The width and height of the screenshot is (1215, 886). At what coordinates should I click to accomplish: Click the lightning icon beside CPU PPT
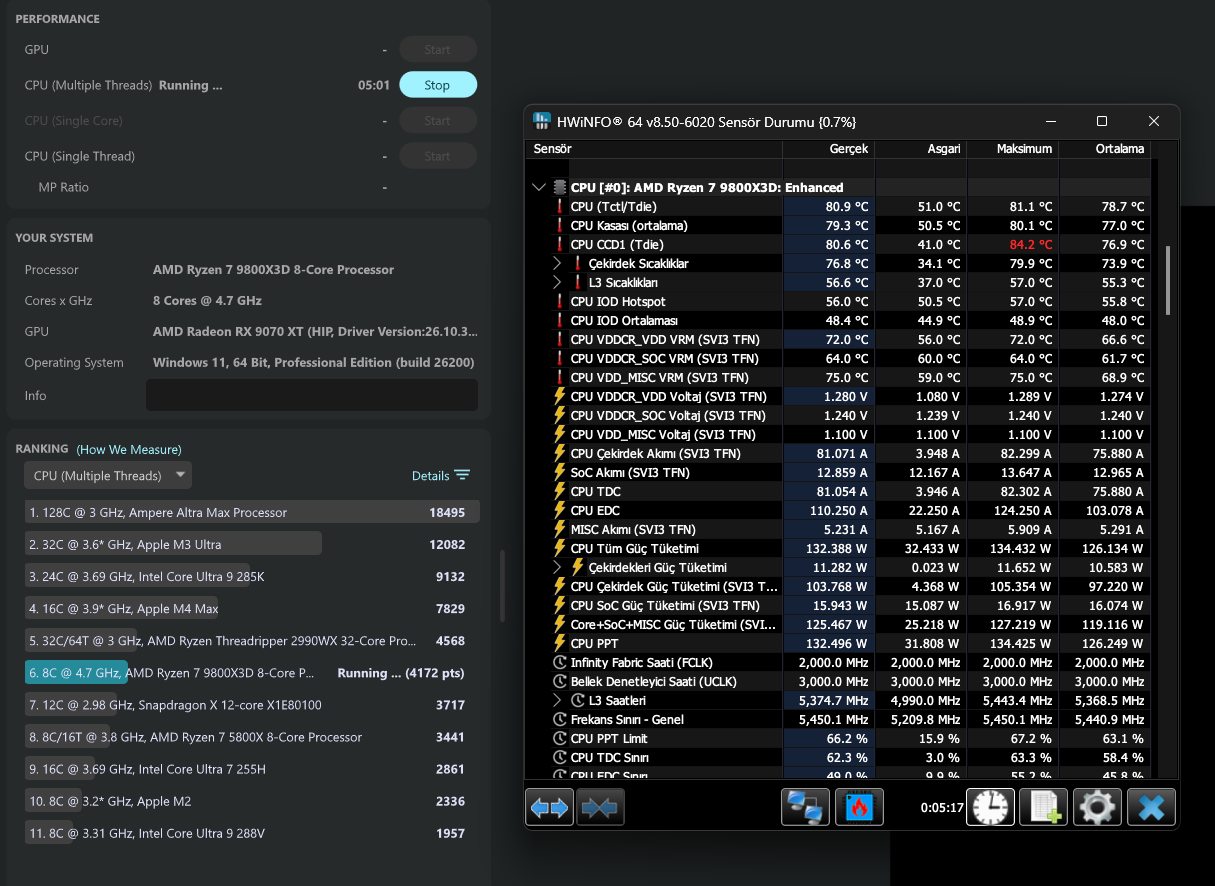tap(560, 644)
